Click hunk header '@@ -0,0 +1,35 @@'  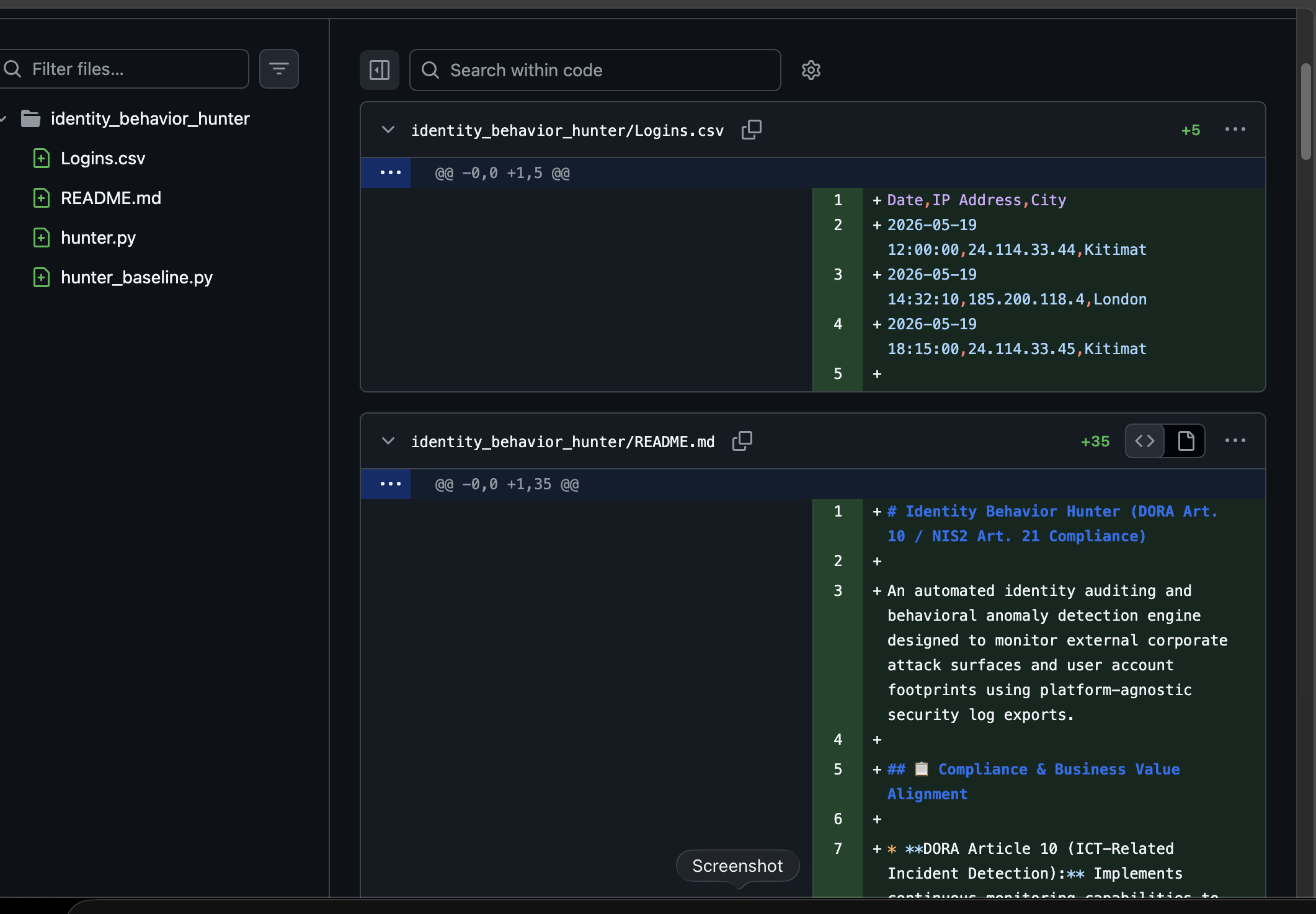507,484
